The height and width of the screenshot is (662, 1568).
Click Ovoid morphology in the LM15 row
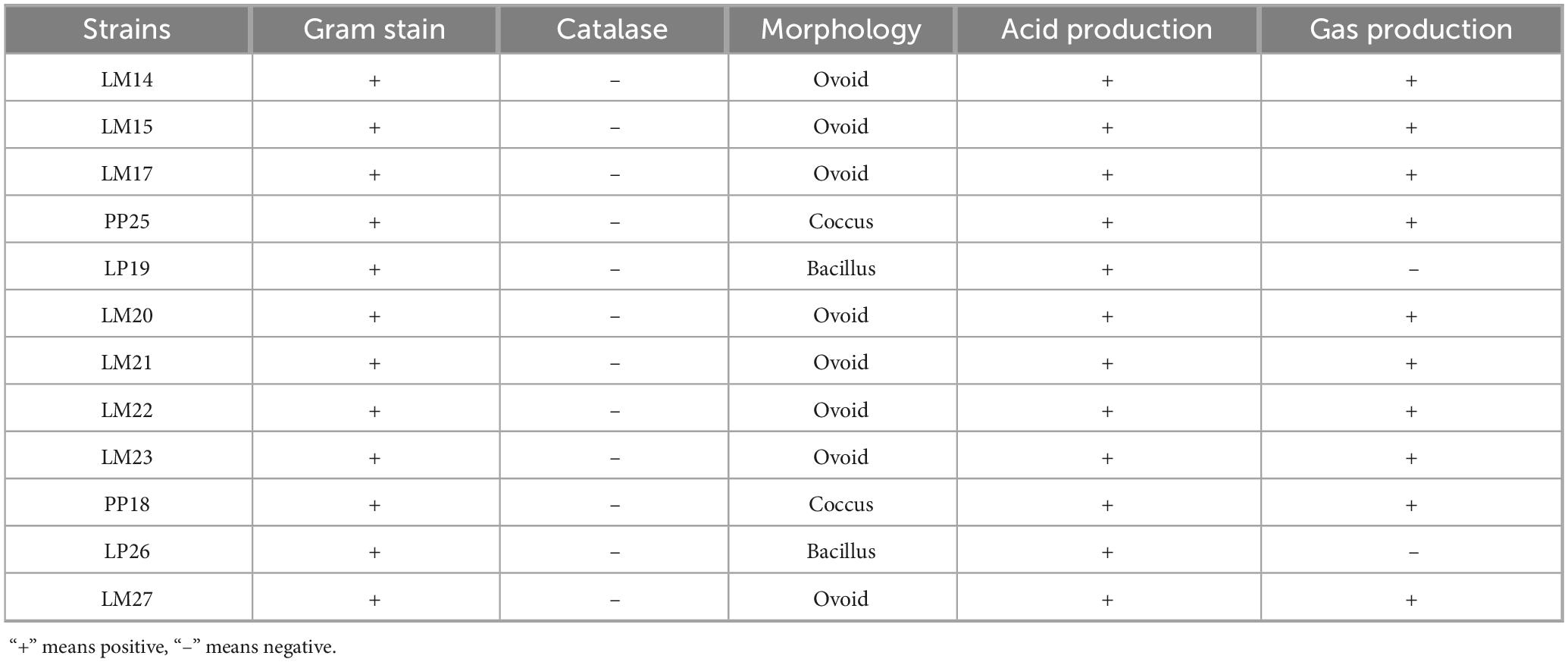click(x=840, y=127)
